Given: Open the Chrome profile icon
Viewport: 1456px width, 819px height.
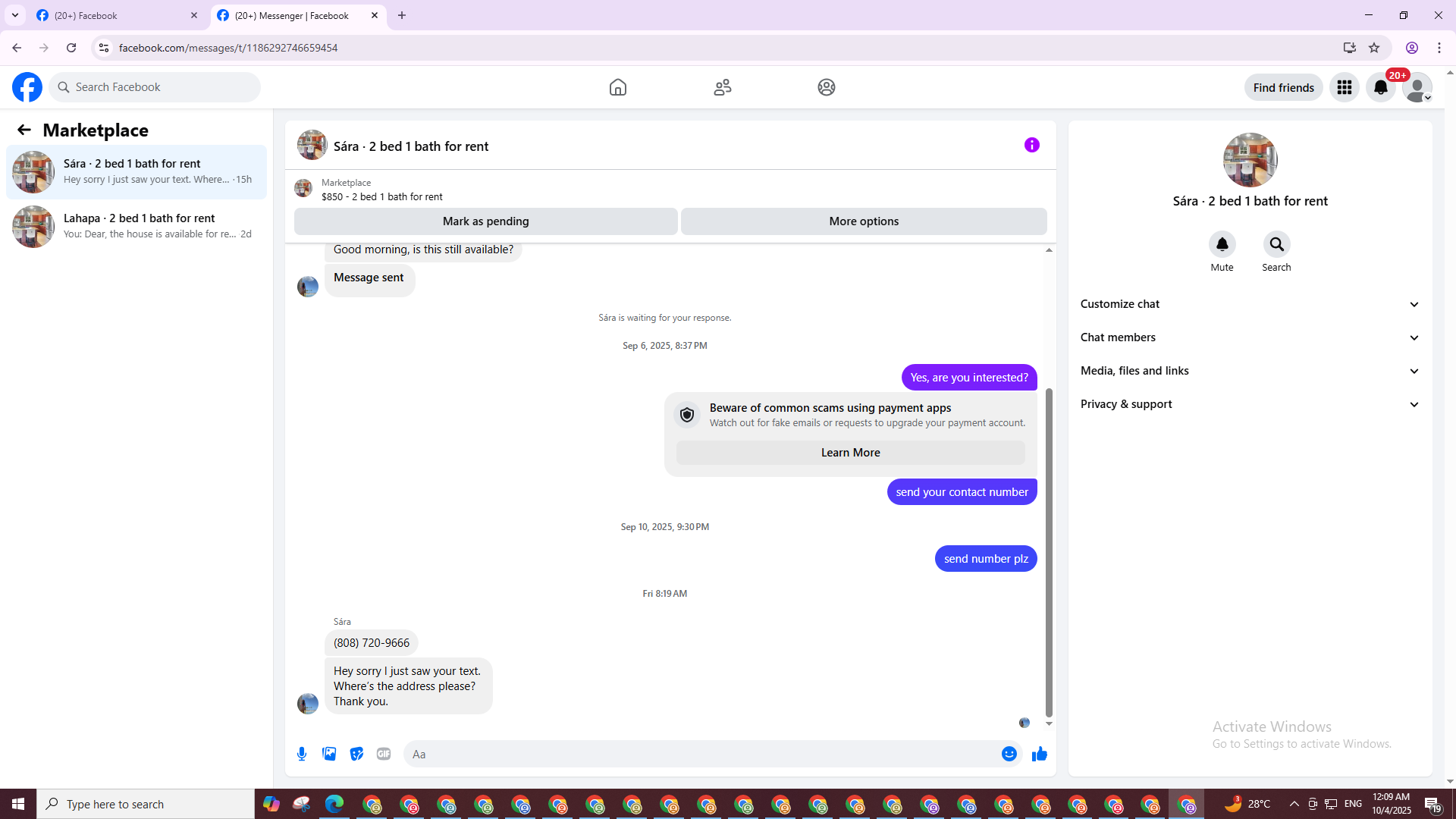Looking at the screenshot, I should 1412,48.
